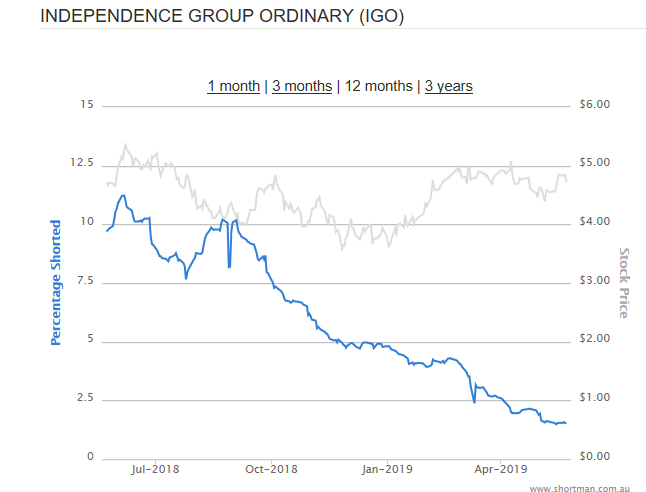Viewport: 646px width, 492px height.
Task: Click the $3.00 price axis label
Action: click(595, 281)
